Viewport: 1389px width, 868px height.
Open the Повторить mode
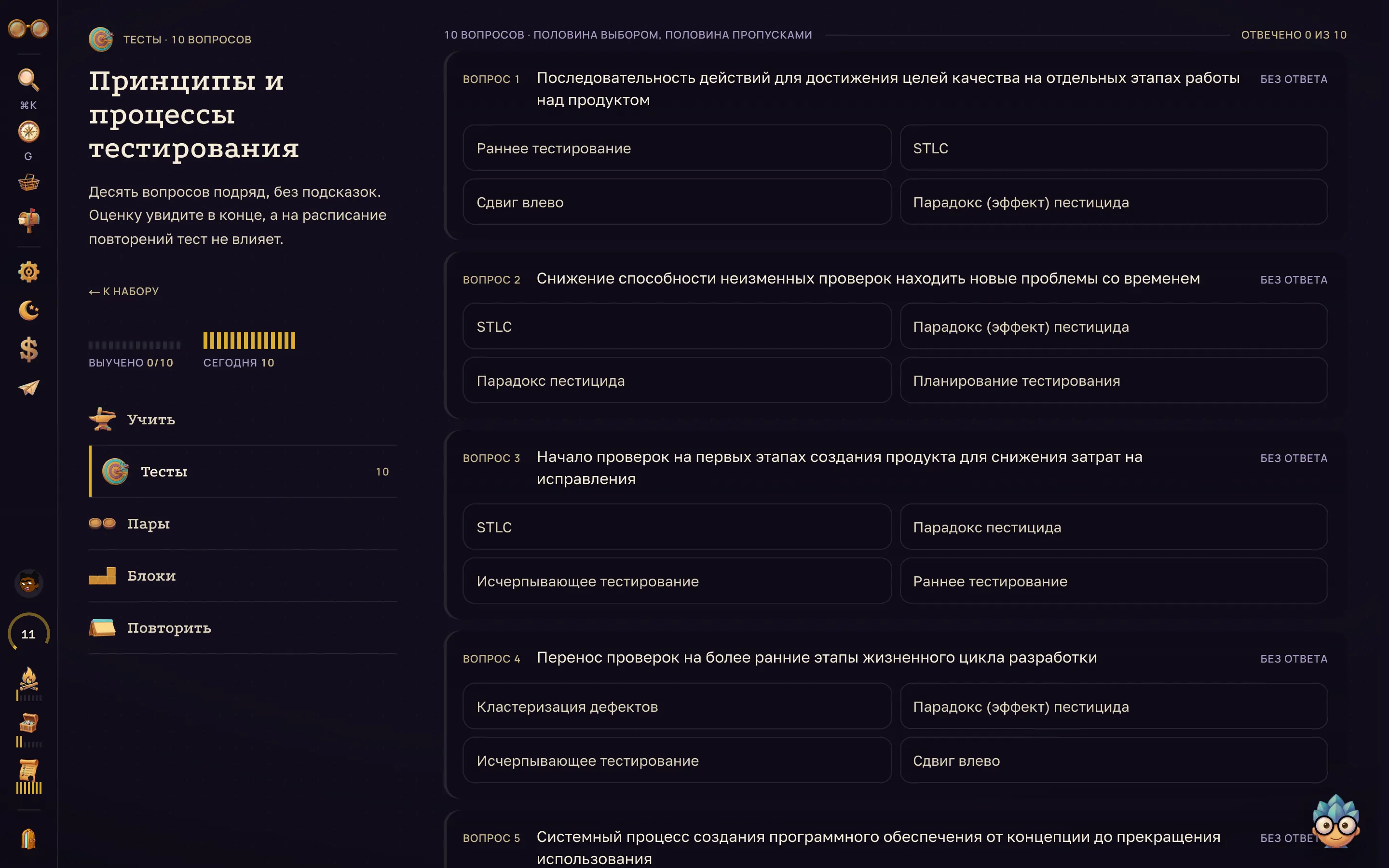click(x=243, y=628)
